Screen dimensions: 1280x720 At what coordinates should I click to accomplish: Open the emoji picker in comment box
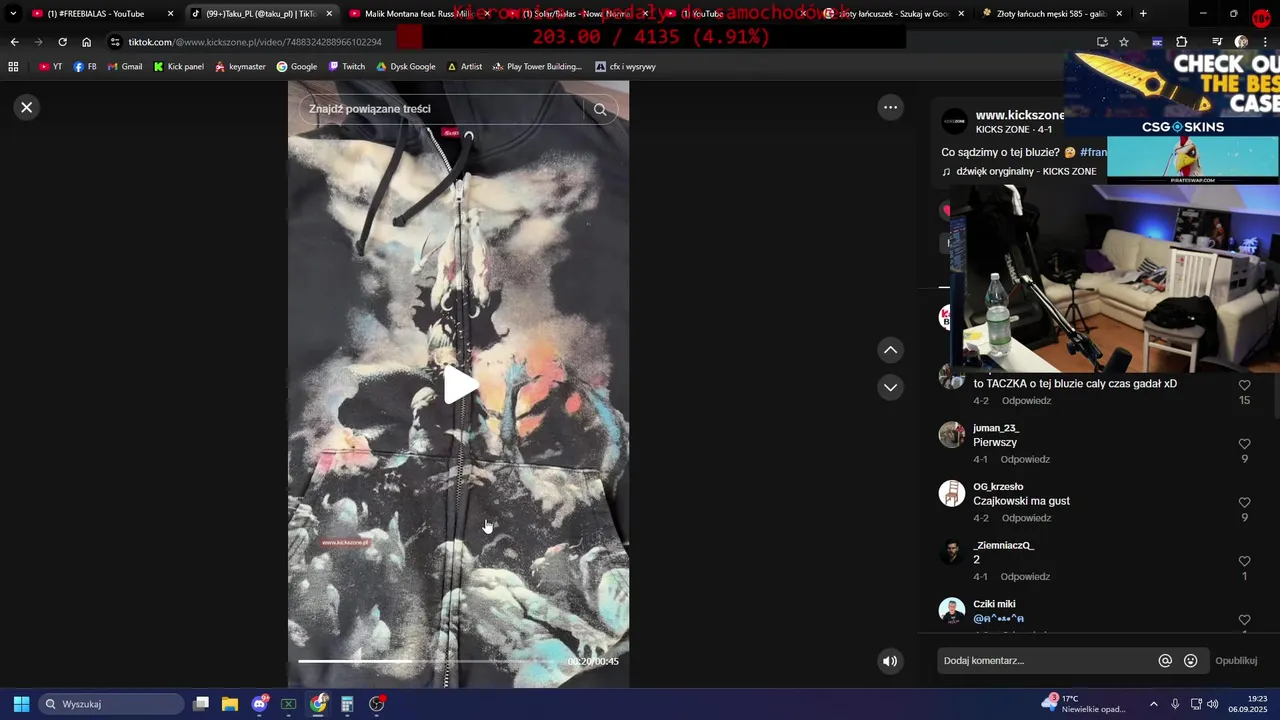[1190, 661]
